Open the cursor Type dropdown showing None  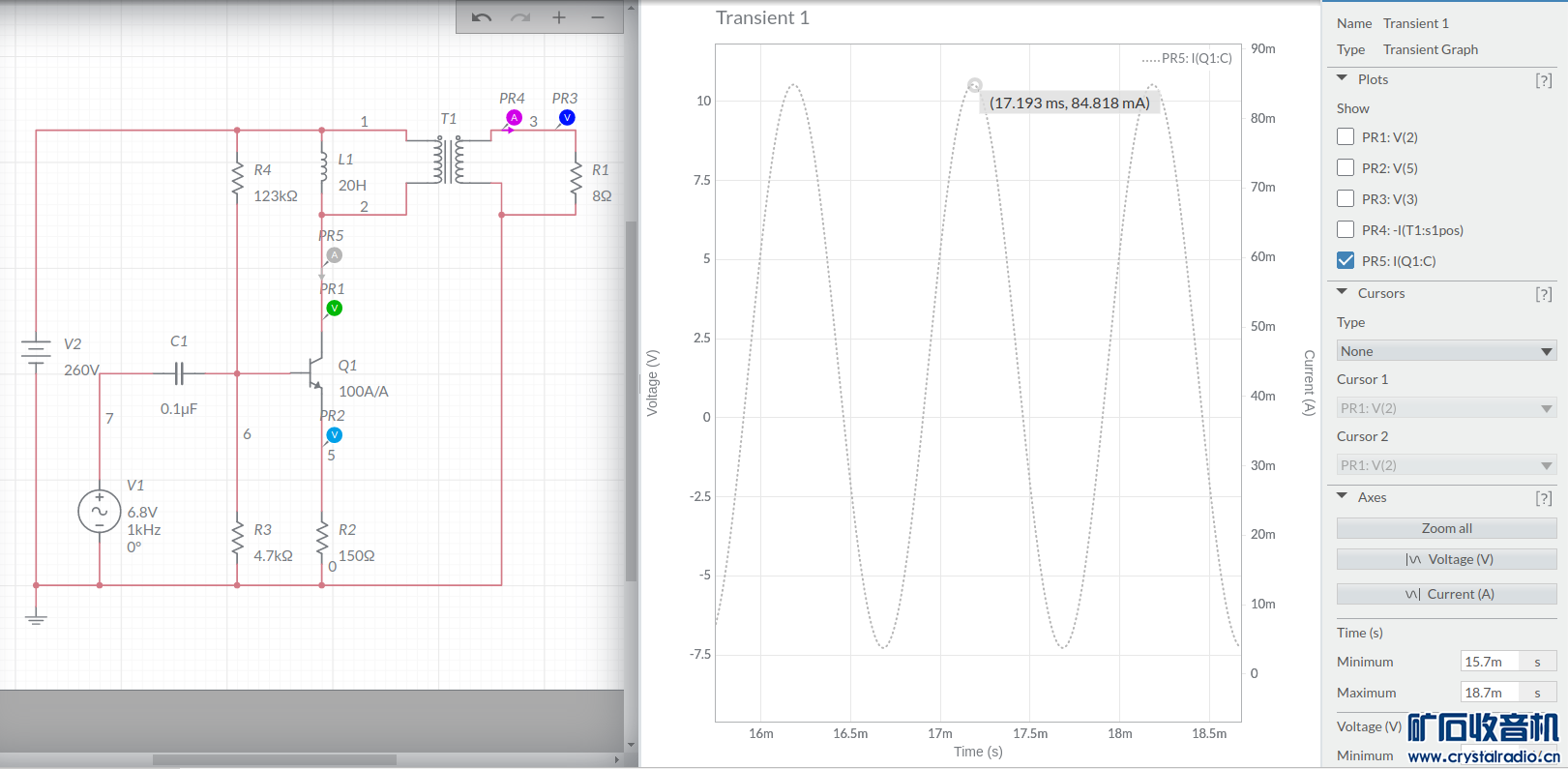[x=1447, y=351]
